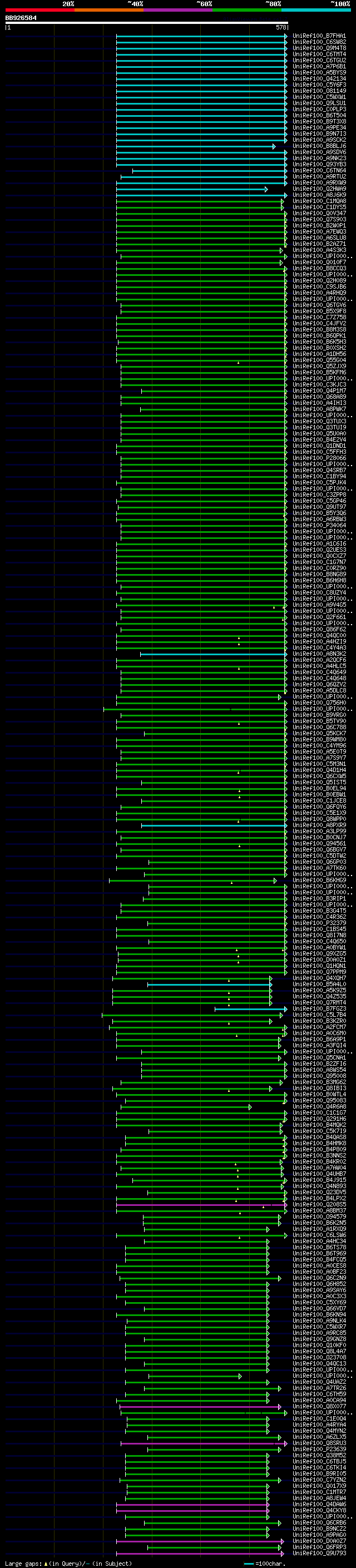This screenshot has height=1568, width=356.
Task: Select the label UniRef100_Q4CKY8
Action: (x=319, y=1510)
